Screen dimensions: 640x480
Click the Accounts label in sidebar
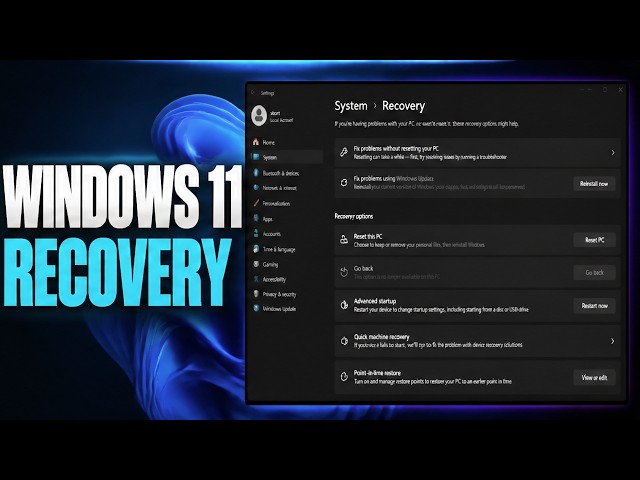tap(271, 234)
